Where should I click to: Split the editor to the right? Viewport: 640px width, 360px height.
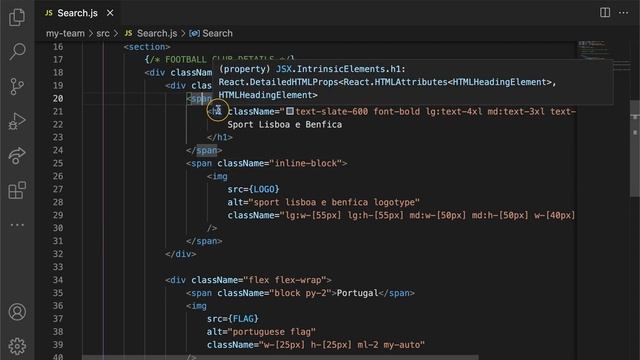coord(605,13)
